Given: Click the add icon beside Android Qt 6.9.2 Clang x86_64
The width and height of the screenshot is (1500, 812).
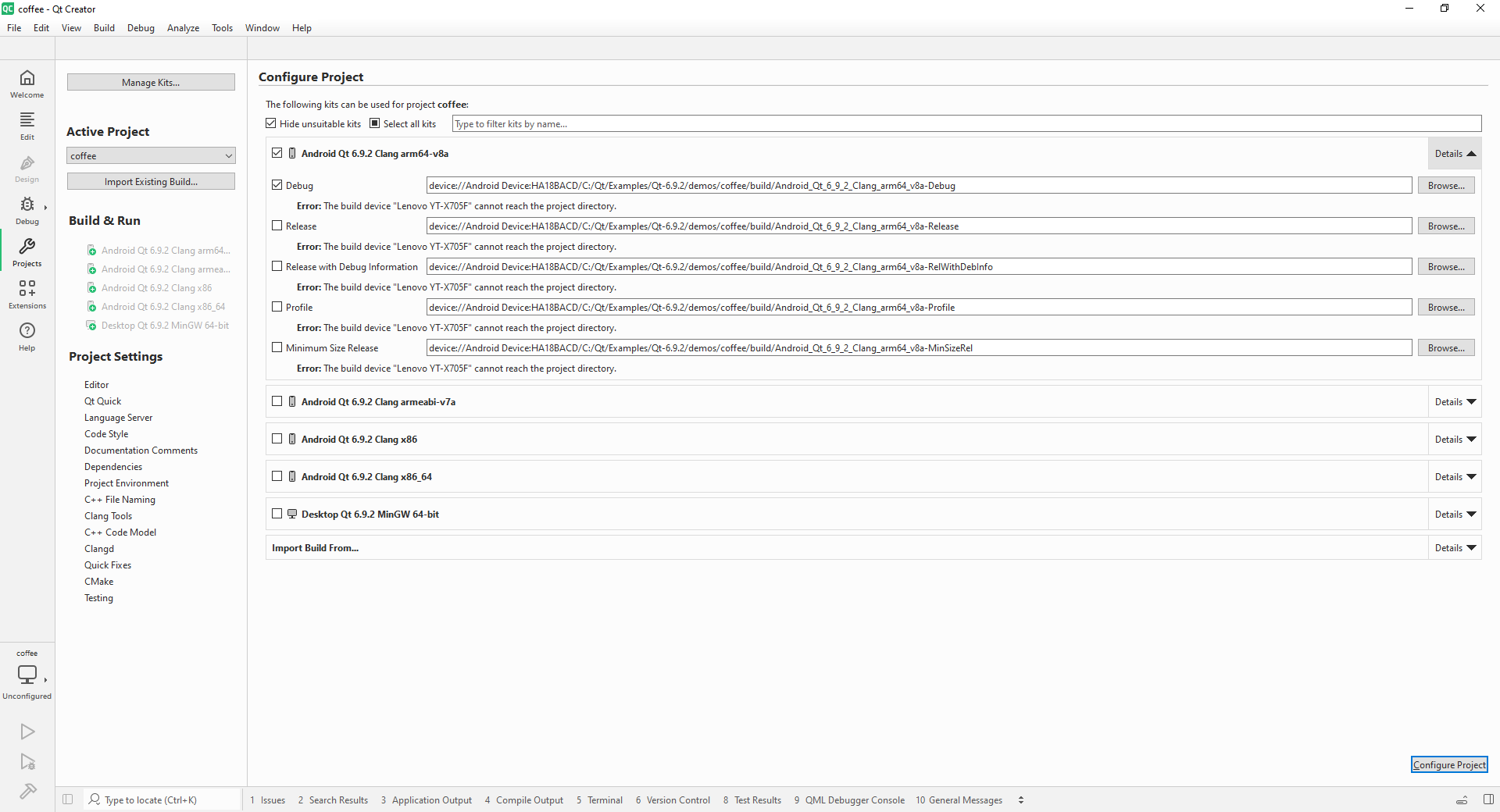Looking at the screenshot, I should click(92, 307).
